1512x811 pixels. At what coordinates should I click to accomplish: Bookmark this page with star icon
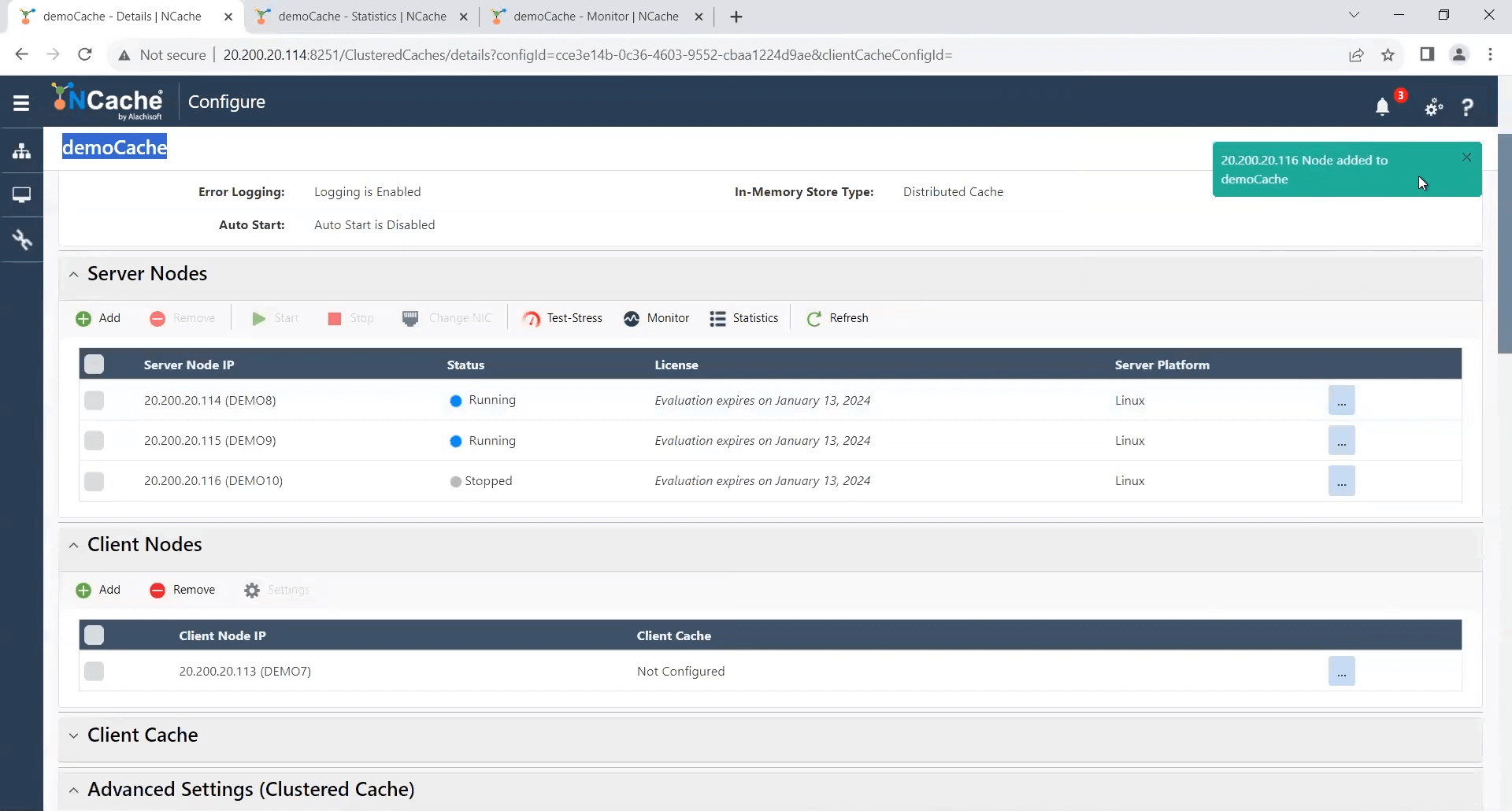[x=1388, y=54]
